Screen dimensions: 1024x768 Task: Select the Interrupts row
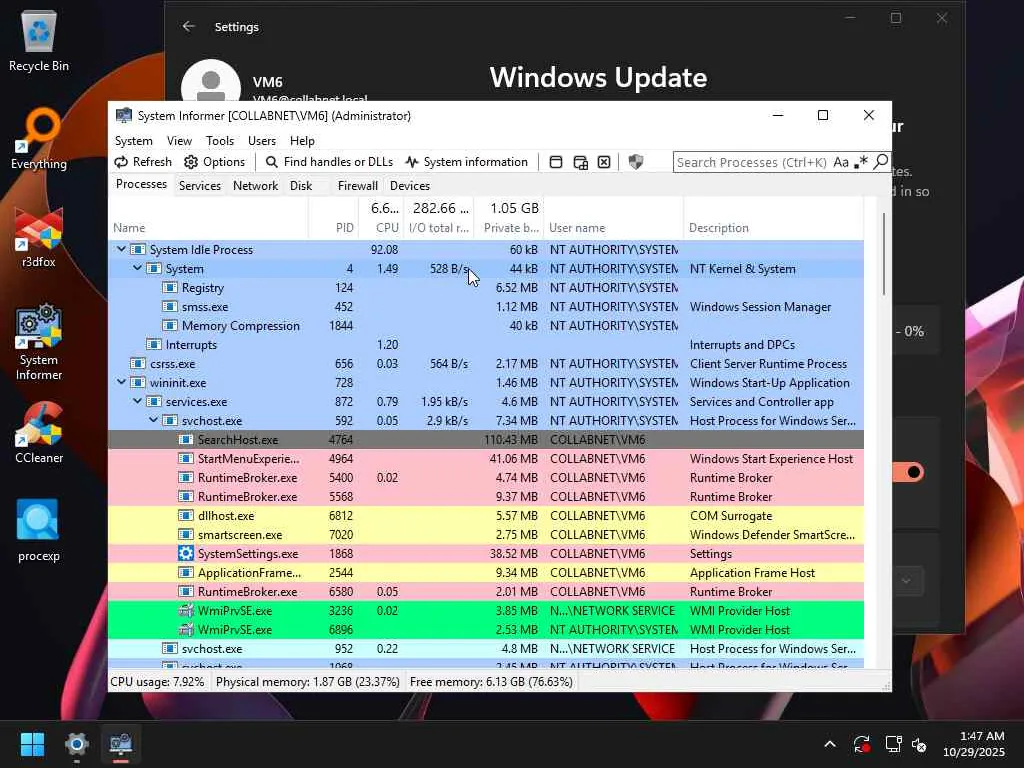point(486,344)
